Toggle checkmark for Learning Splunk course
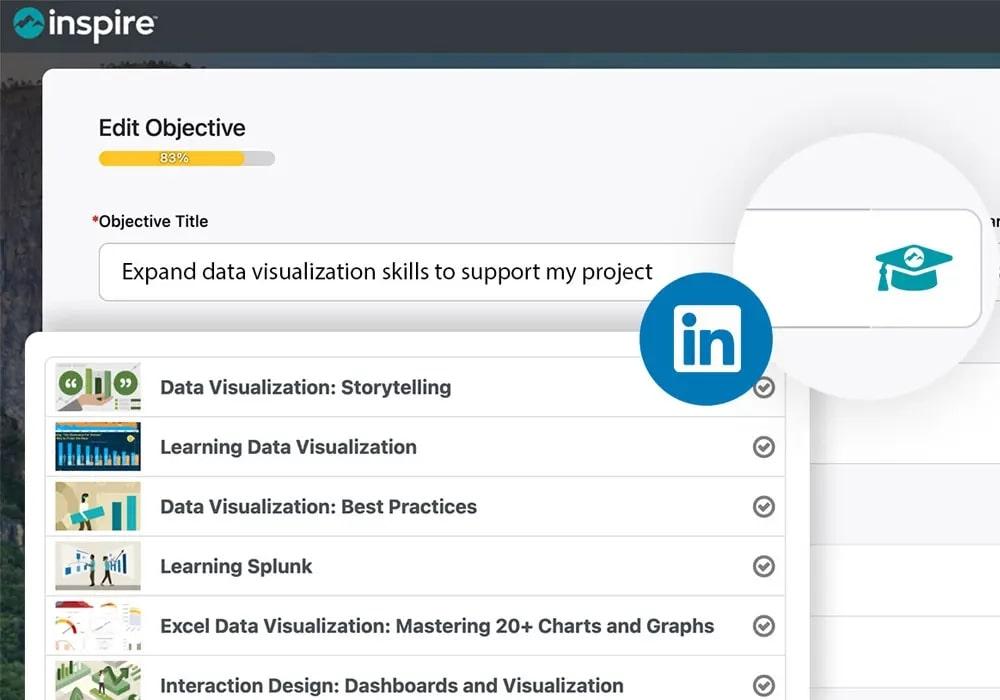The width and height of the screenshot is (1000, 700). (x=764, y=567)
